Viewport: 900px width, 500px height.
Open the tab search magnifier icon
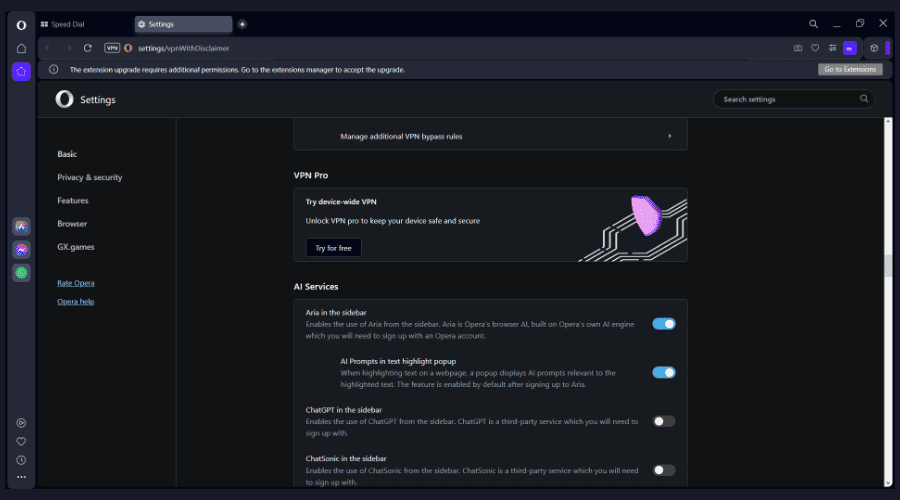813,24
